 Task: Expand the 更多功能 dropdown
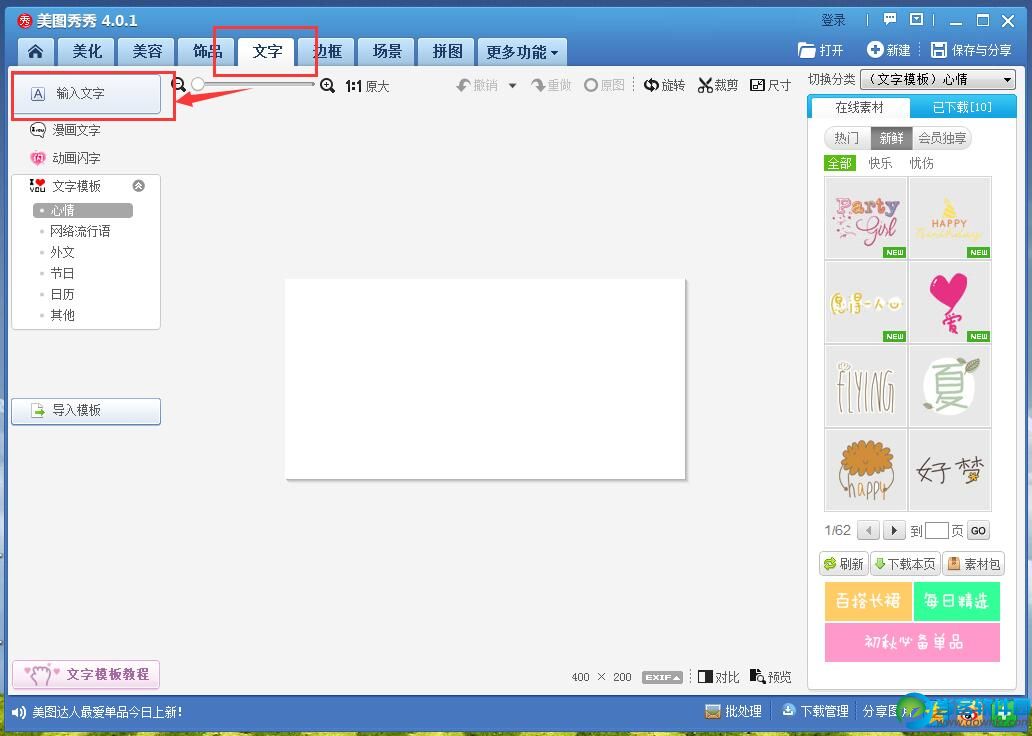point(522,51)
